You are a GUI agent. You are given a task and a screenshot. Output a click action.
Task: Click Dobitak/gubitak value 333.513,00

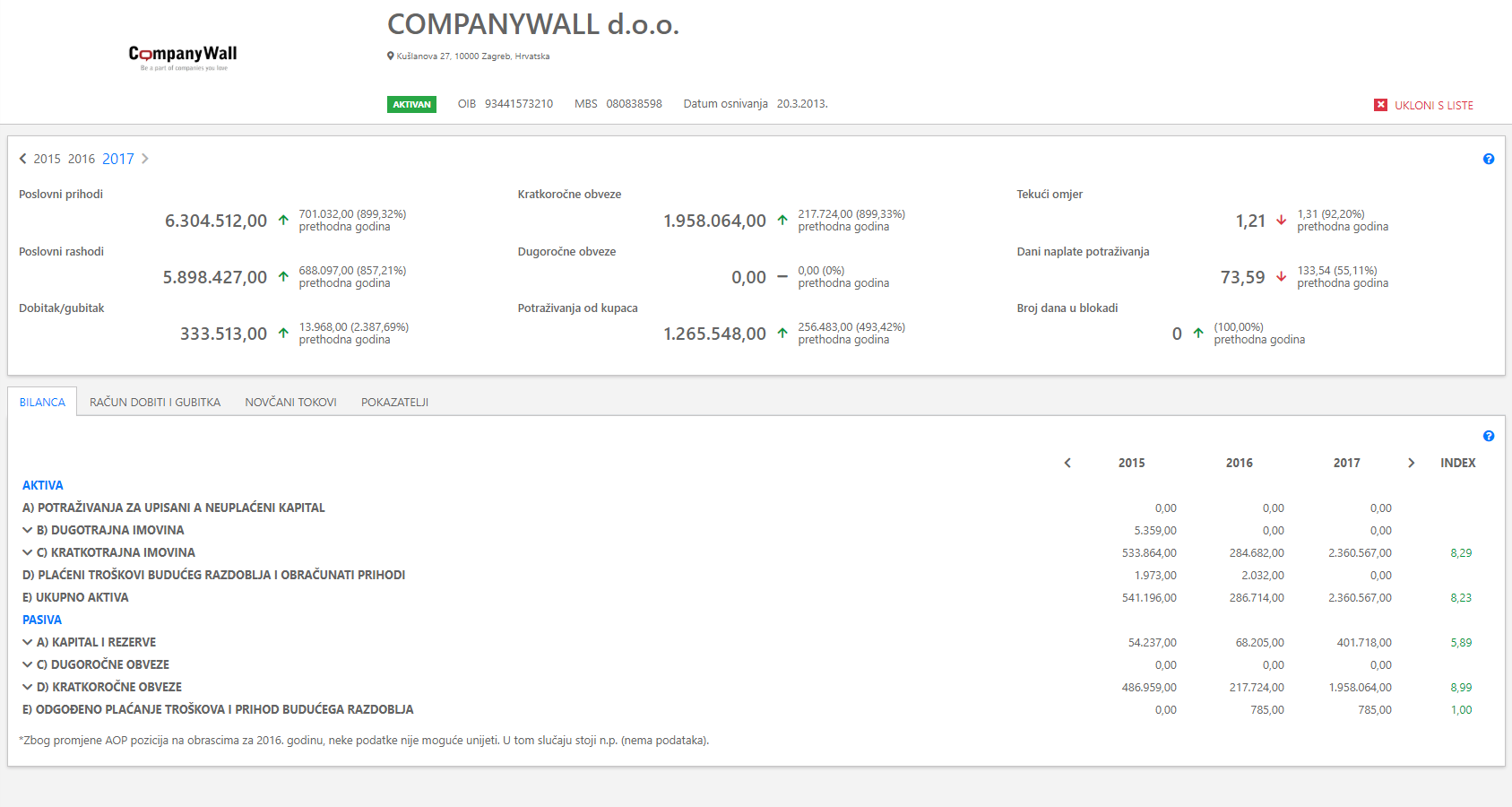coord(224,334)
